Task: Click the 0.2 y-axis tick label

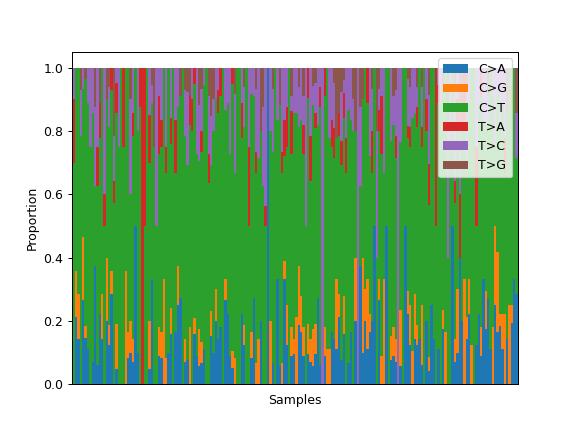Action: click(x=54, y=321)
